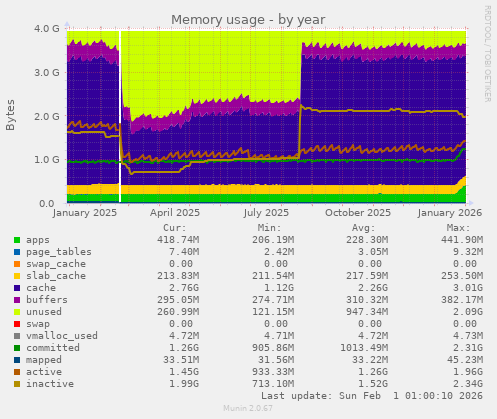Click the active brown legend swatch
Viewport: 497px width, 419px height.
tap(17, 372)
